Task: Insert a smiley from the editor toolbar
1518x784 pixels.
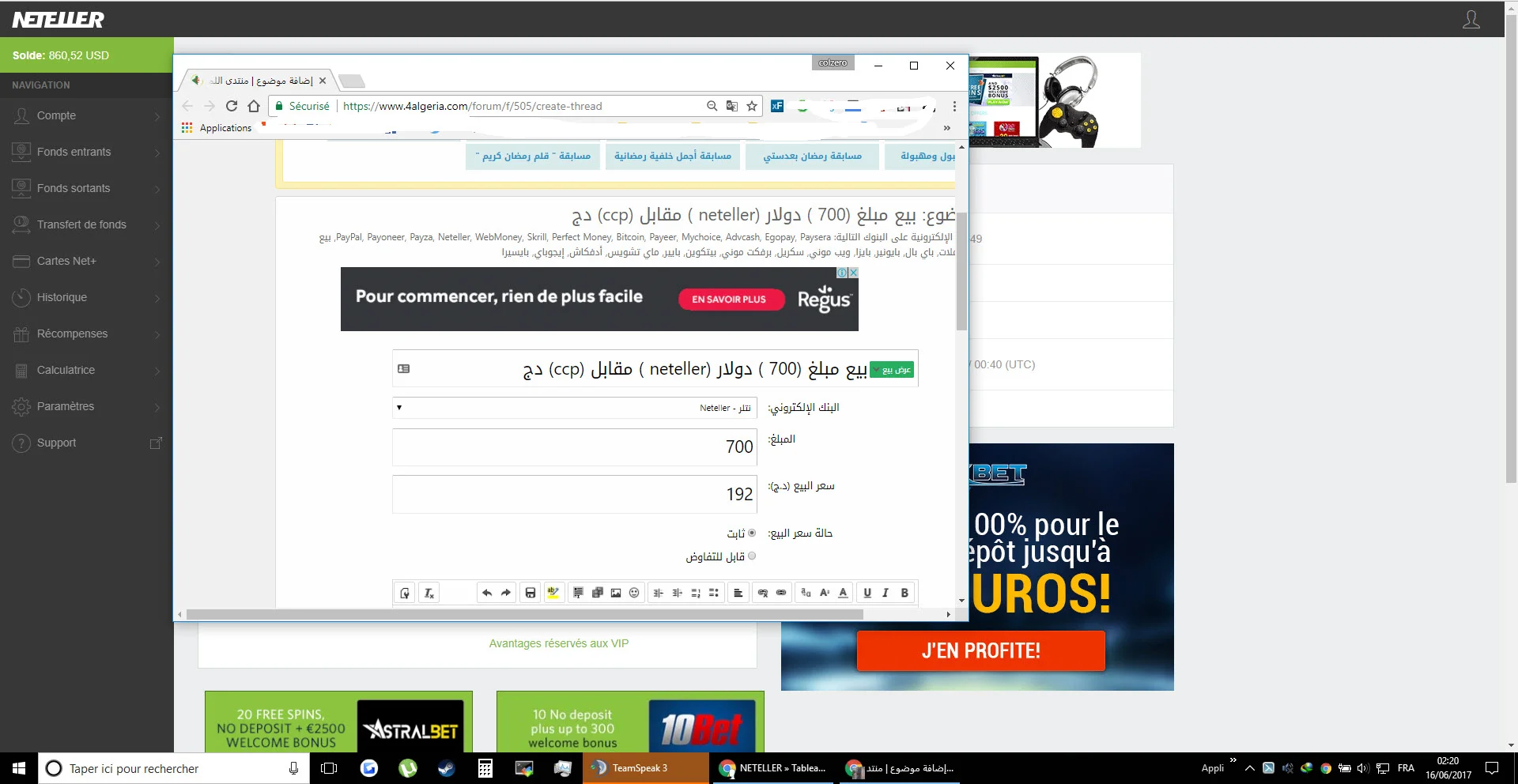Action: (x=634, y=593)
